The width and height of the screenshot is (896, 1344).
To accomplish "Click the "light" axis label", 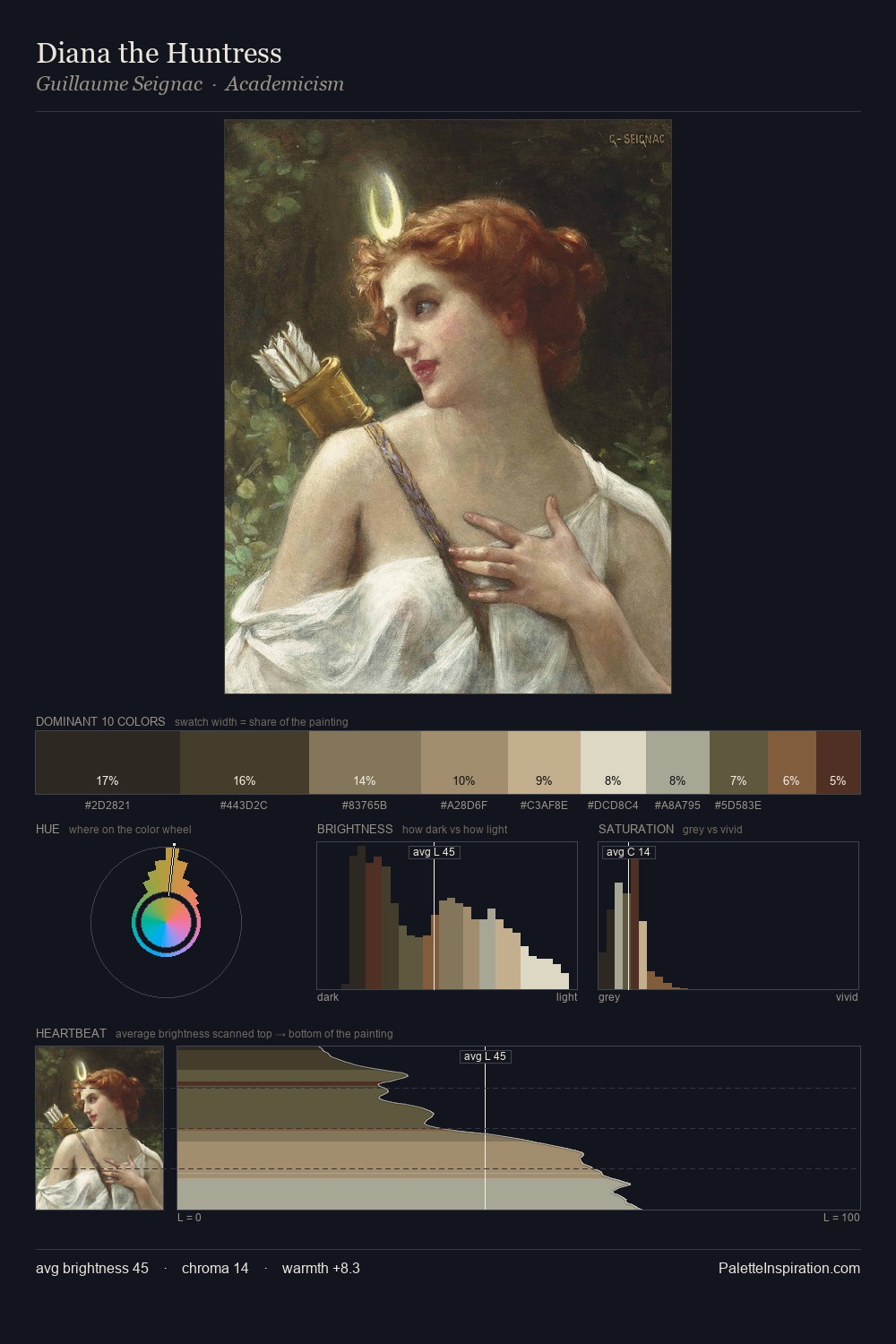I will click(x=566, y=997).
